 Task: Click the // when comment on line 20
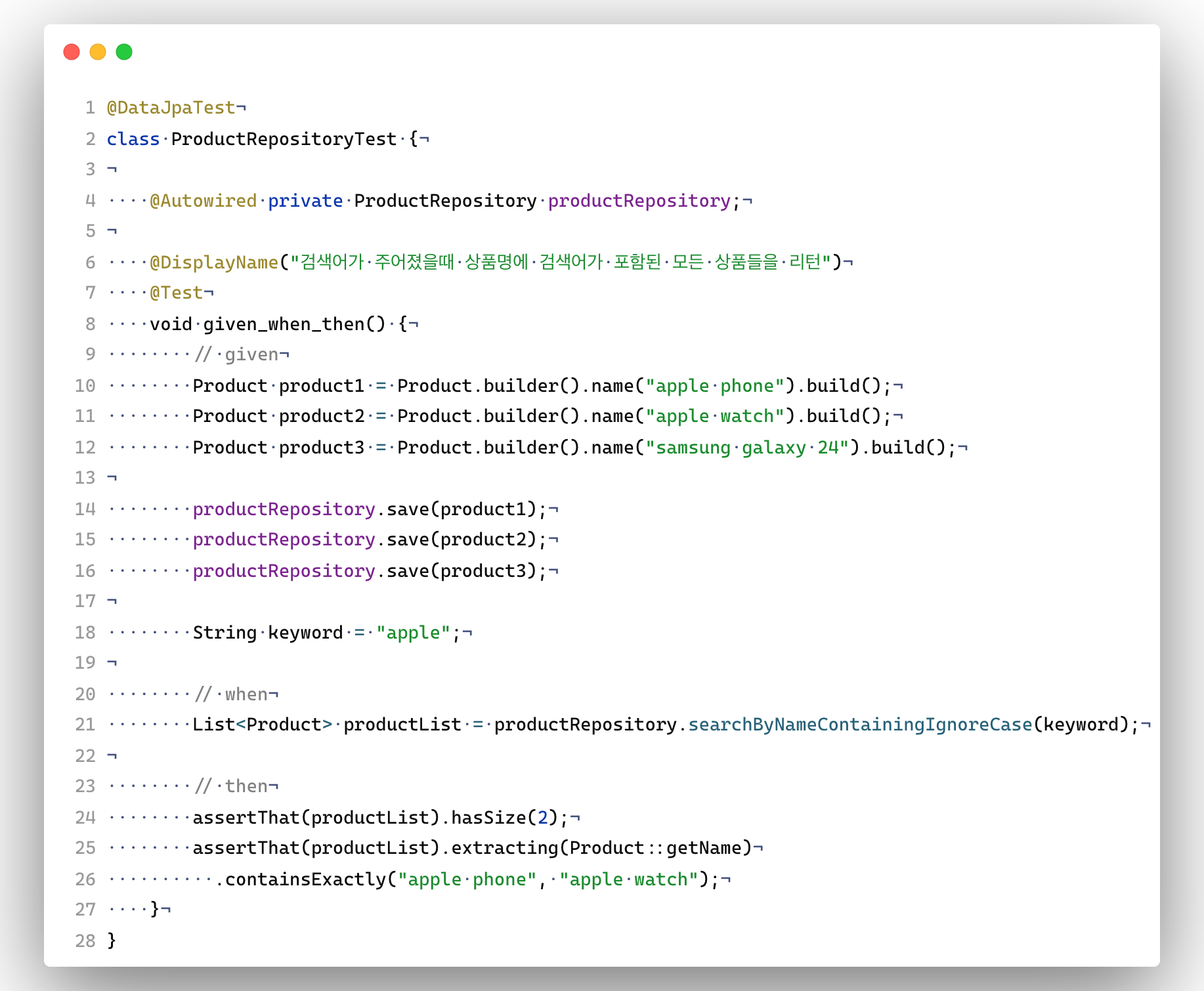tap(231, 694)
